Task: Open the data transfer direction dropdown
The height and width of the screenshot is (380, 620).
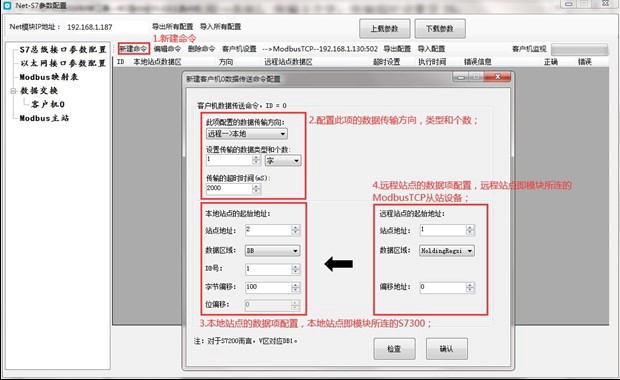Action: tap(247, 134)
